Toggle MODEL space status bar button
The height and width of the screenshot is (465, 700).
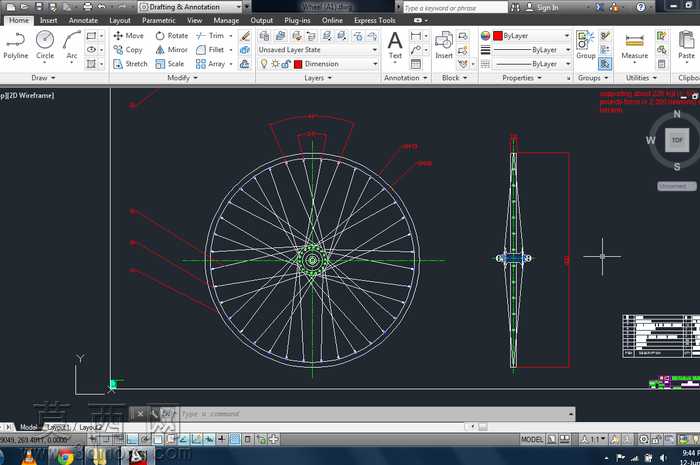click(x=532, y=440)
